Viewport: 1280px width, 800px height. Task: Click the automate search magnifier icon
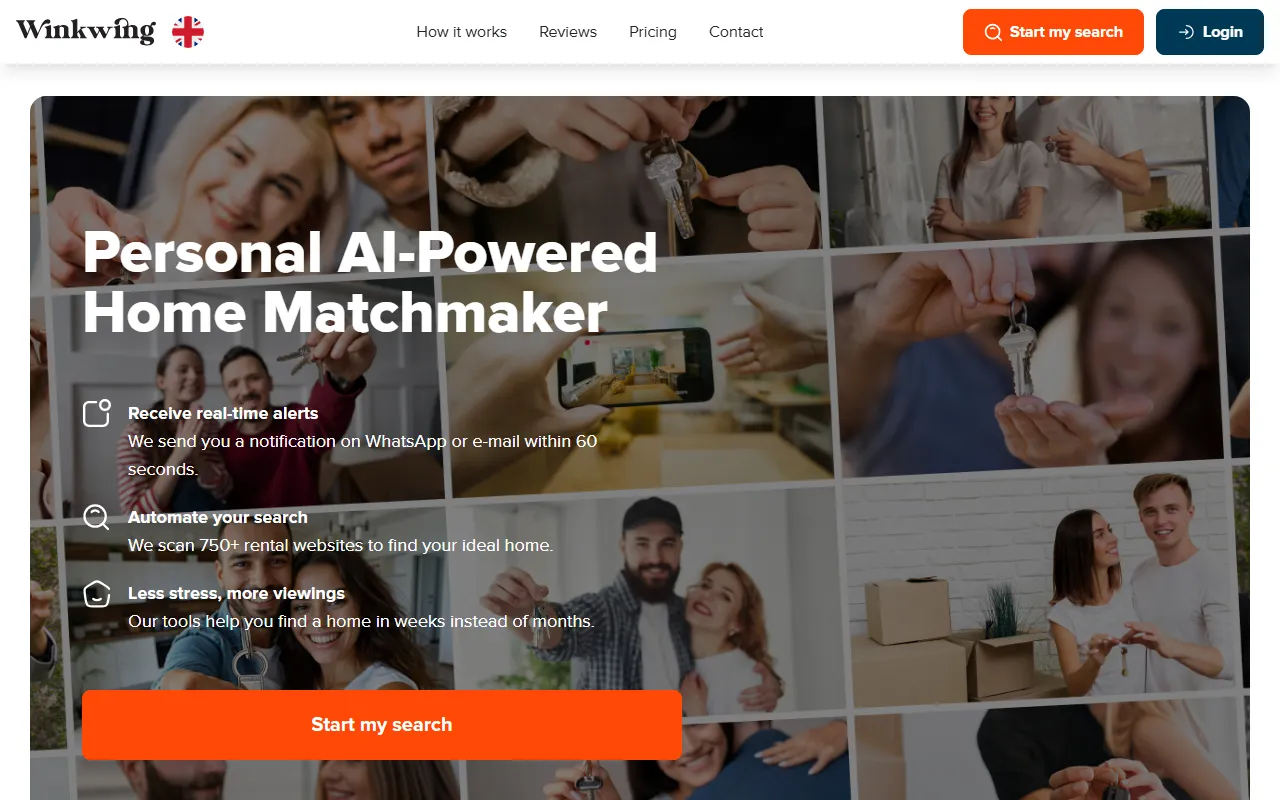[x=97, y=517]
